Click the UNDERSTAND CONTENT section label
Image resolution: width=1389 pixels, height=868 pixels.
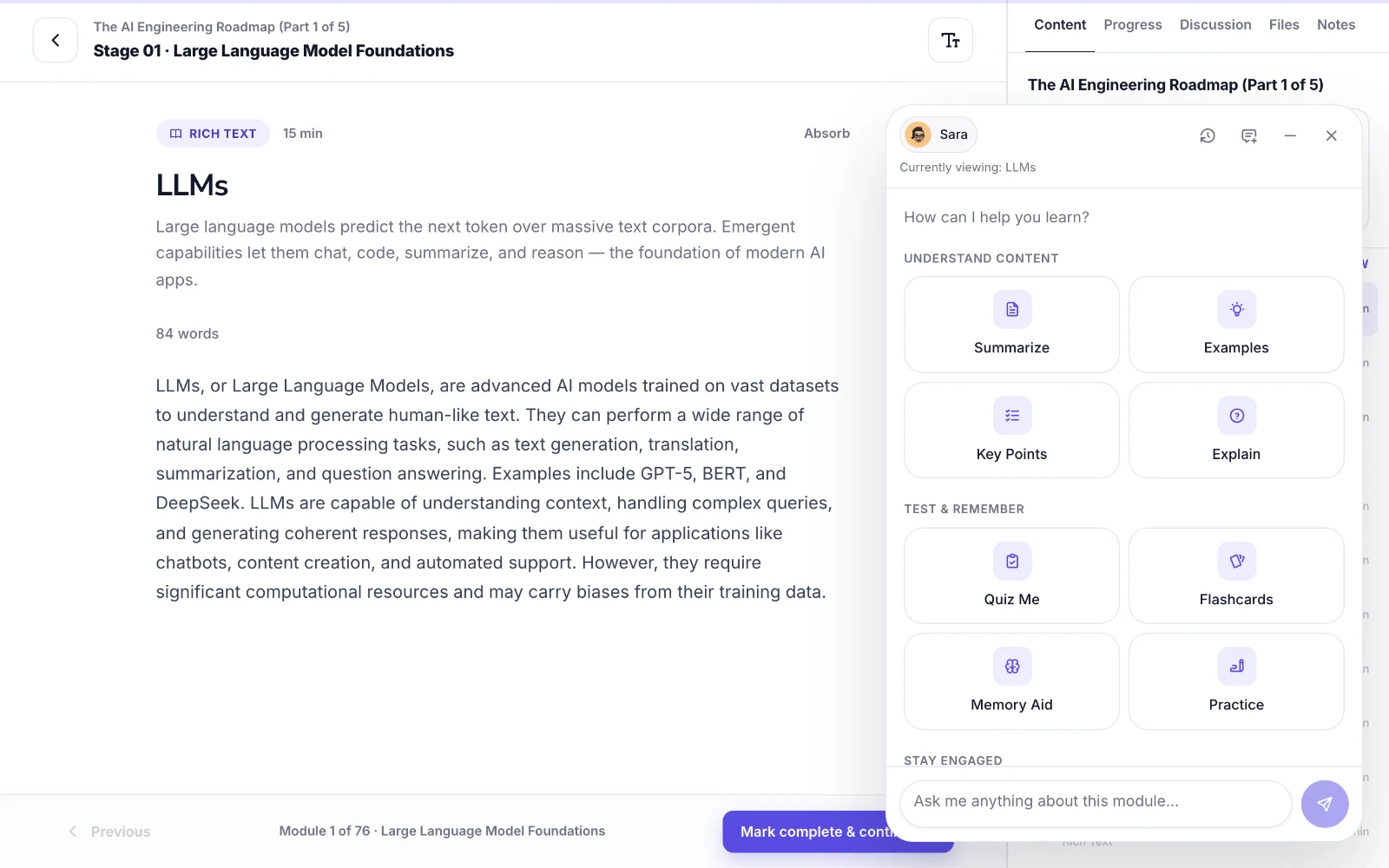pyautogui.click(x=981, y=259)
